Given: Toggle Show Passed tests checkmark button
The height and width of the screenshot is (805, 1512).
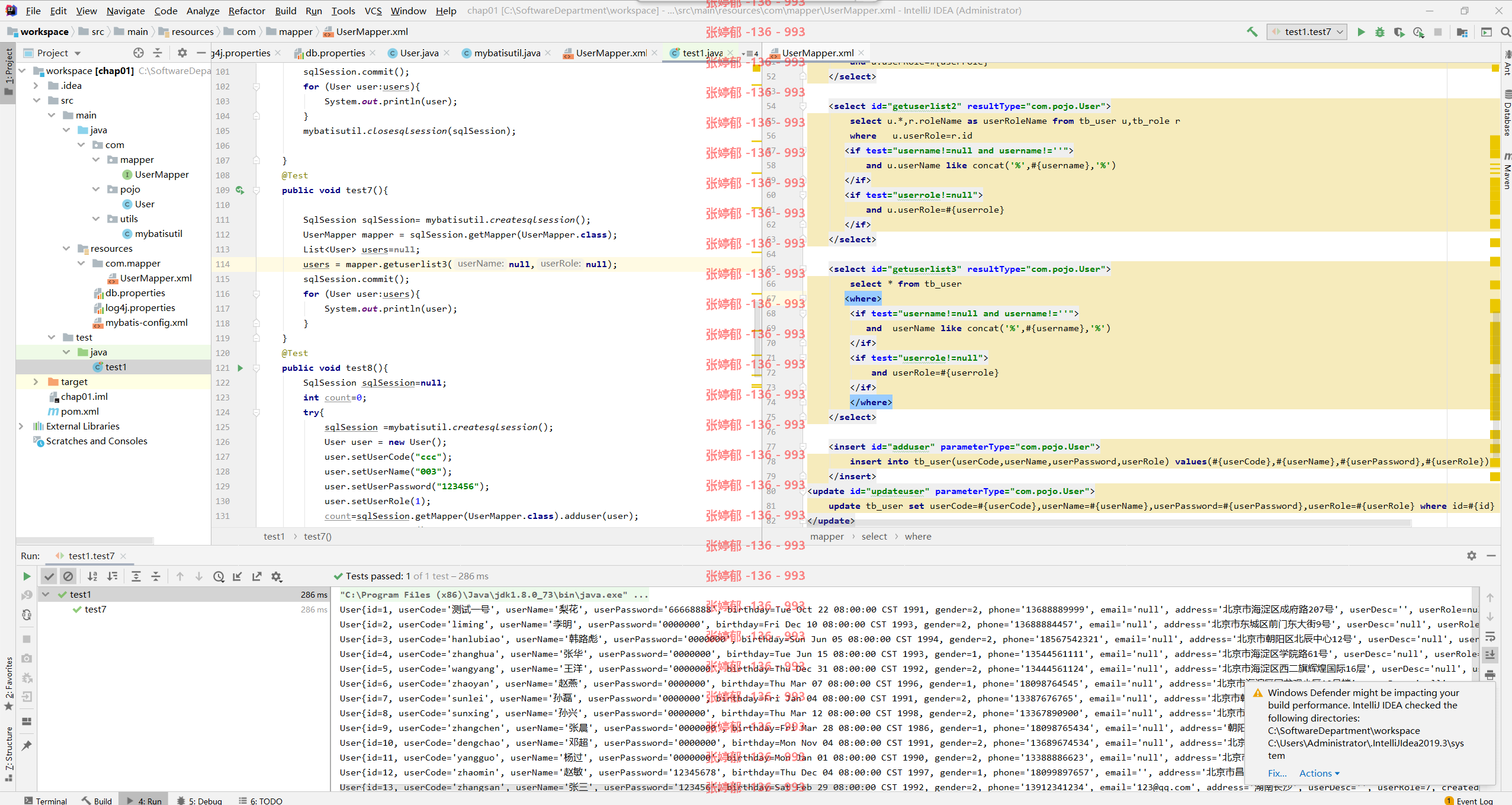Looking at the screenshot, I should pyautogui.click(x=49, y=576).
